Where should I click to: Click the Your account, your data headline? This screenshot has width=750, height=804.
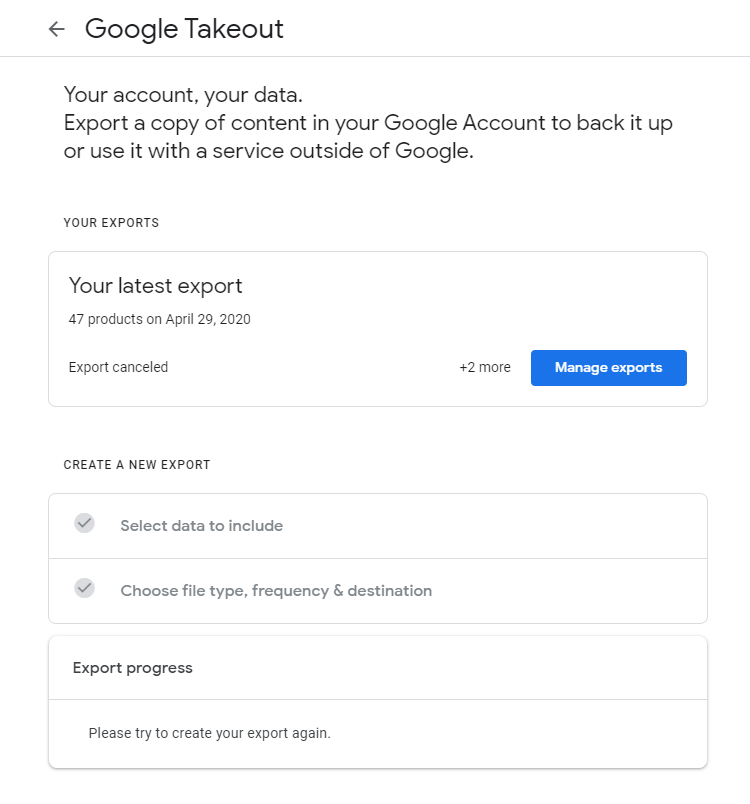tap(183, 96)
